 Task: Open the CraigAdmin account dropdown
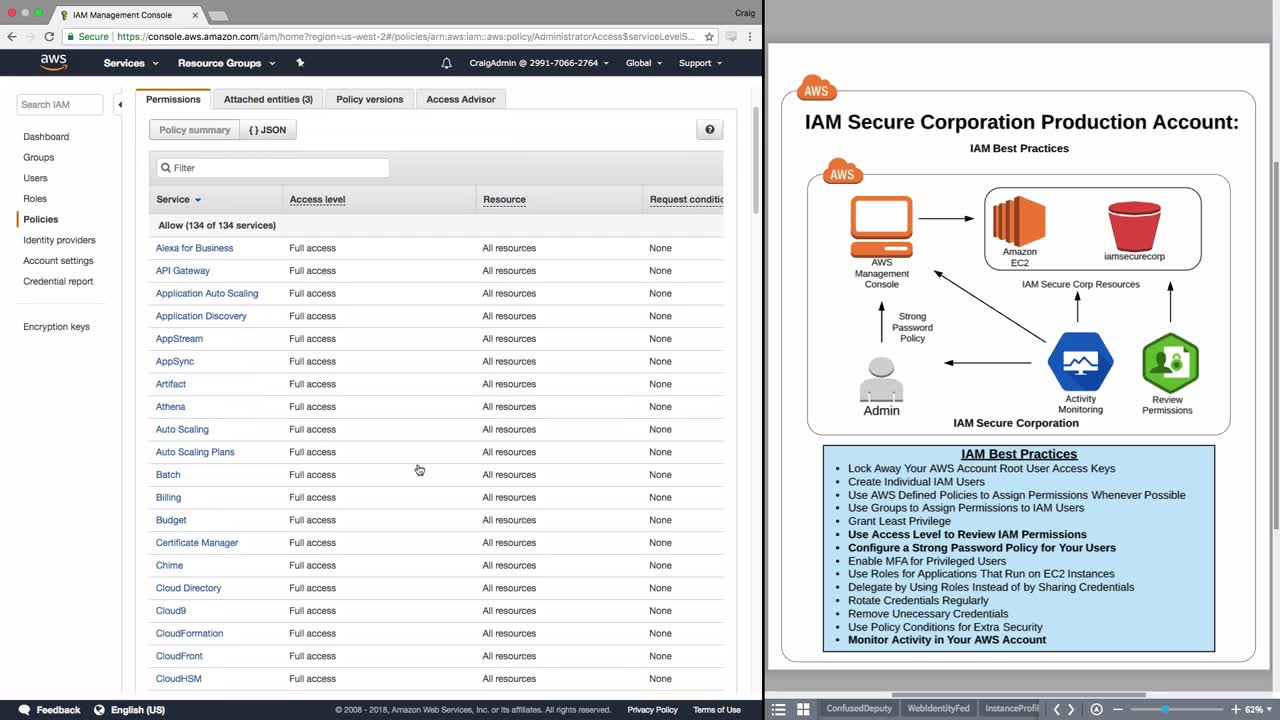click(x=539, y=63)
